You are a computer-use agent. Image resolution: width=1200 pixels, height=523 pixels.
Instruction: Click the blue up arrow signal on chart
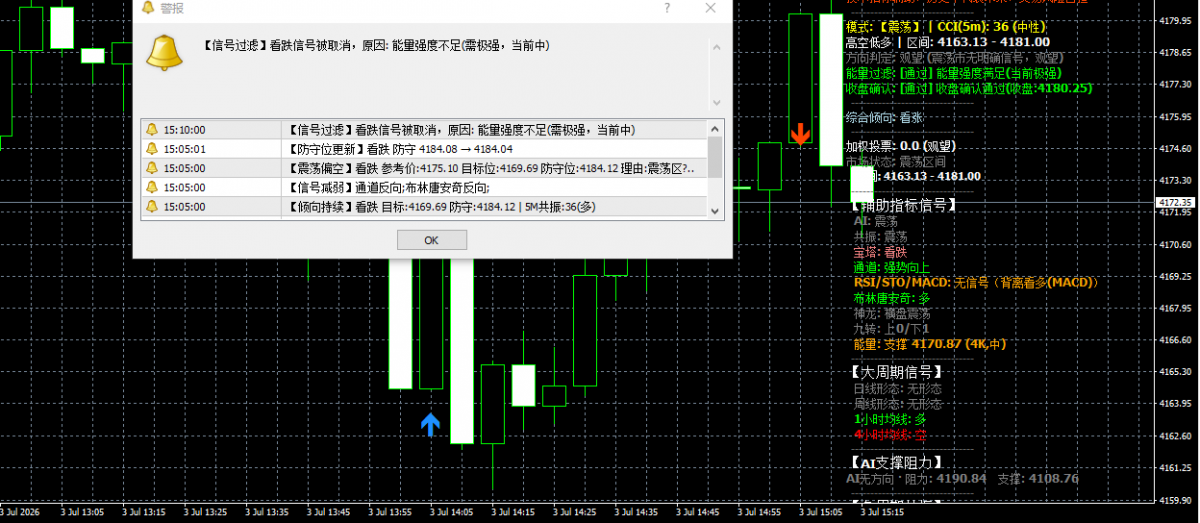(430, 425)
